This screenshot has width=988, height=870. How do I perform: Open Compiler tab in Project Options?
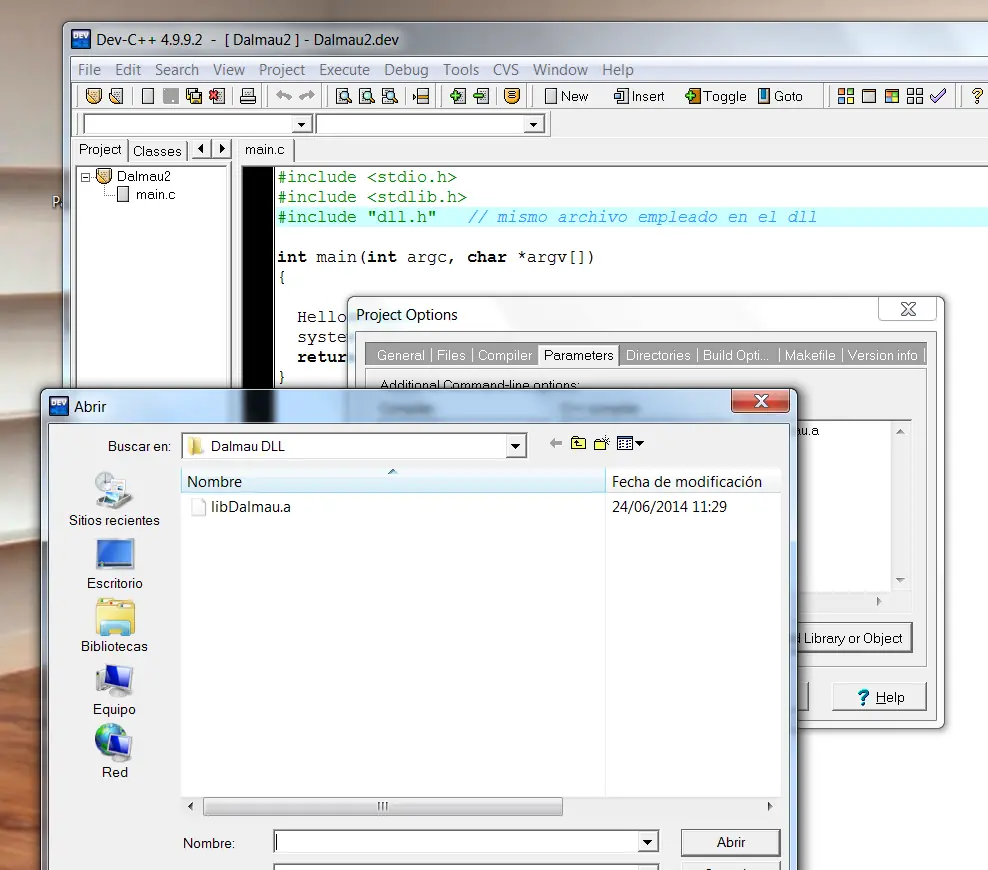(505, 355)
